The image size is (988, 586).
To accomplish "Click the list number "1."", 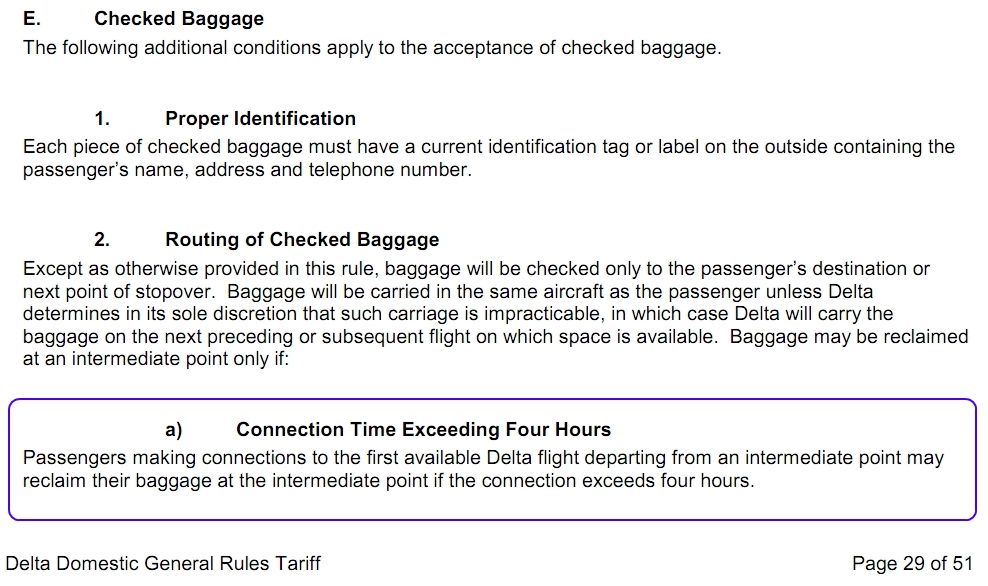I will click(102, 119).
